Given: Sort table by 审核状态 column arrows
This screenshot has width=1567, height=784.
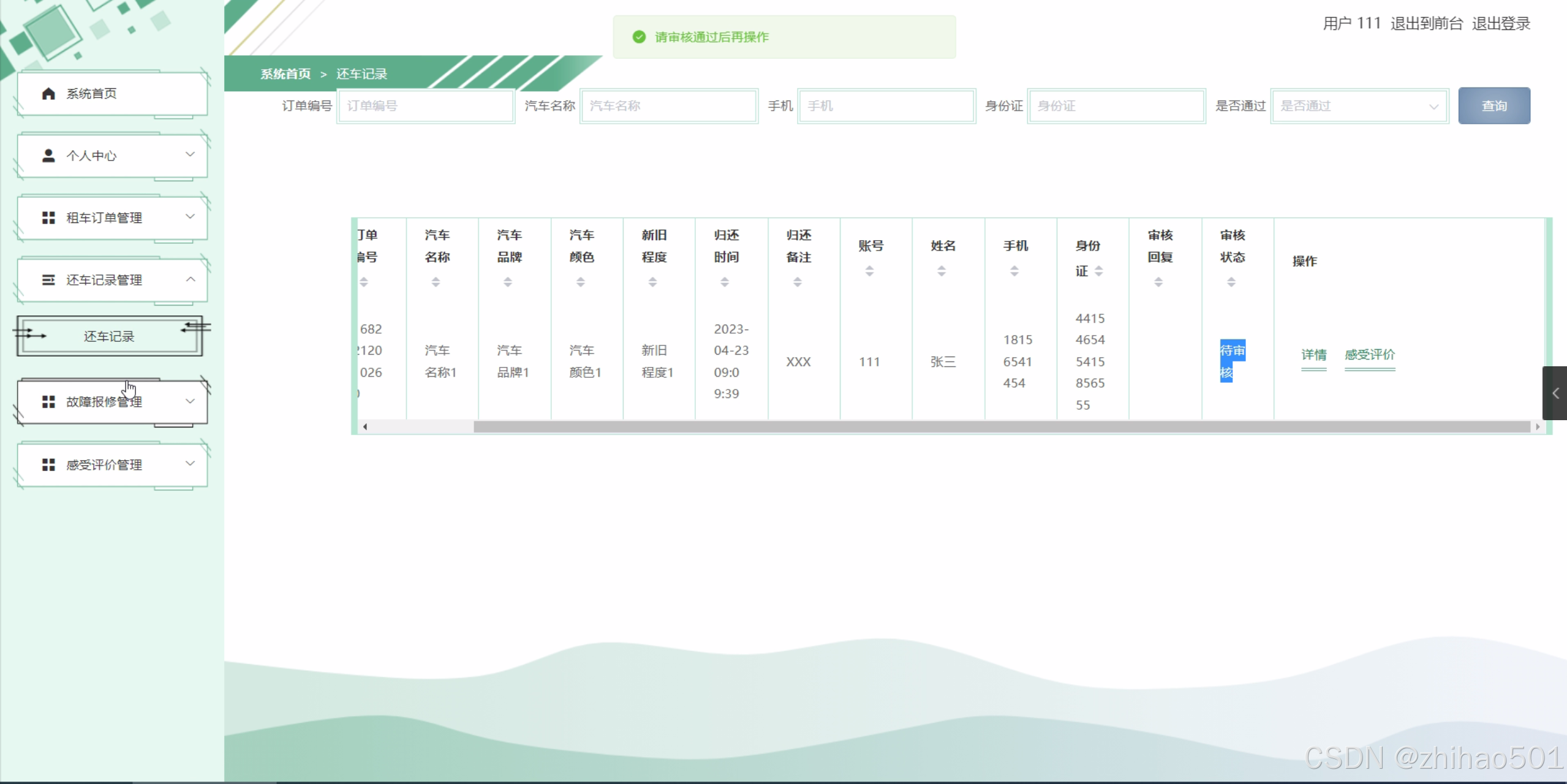Looking at the screenshot, I should 1231,282.
